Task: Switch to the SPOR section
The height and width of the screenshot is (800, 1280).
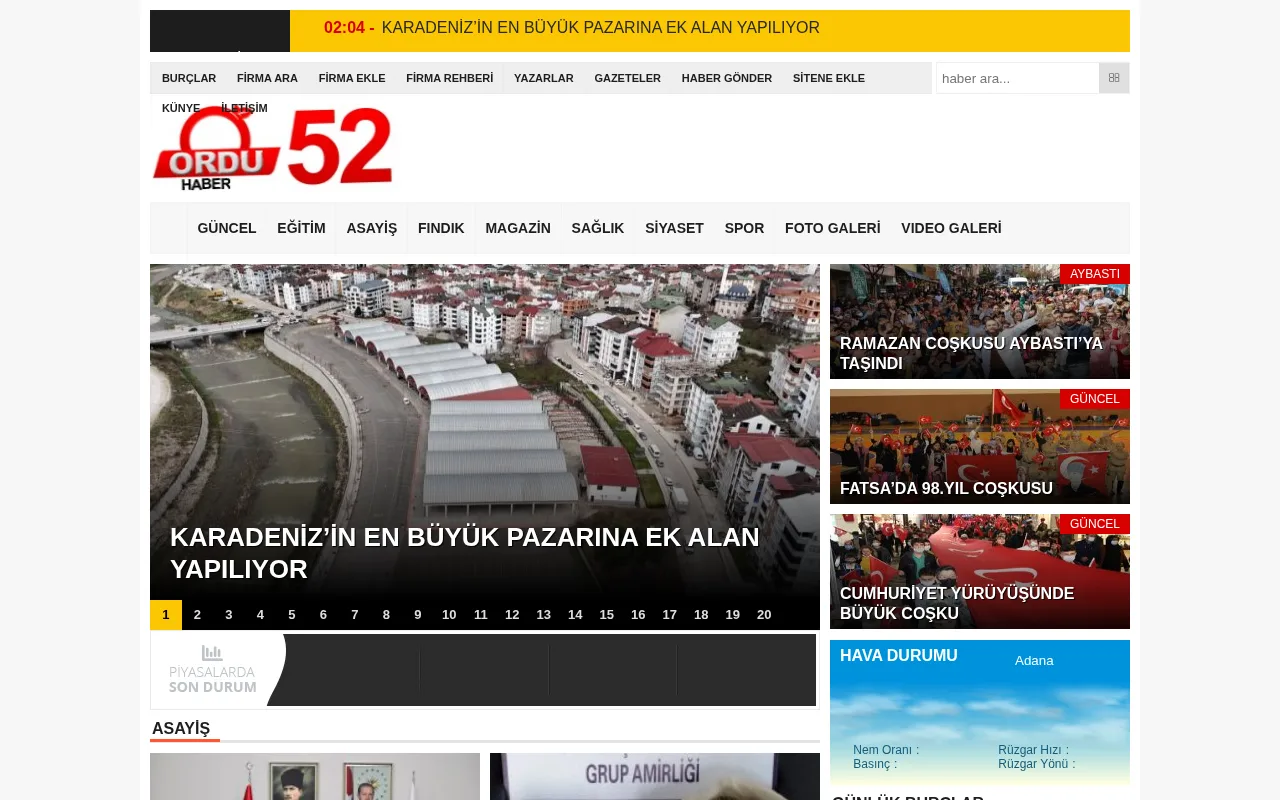Action: tap(743, 228)
